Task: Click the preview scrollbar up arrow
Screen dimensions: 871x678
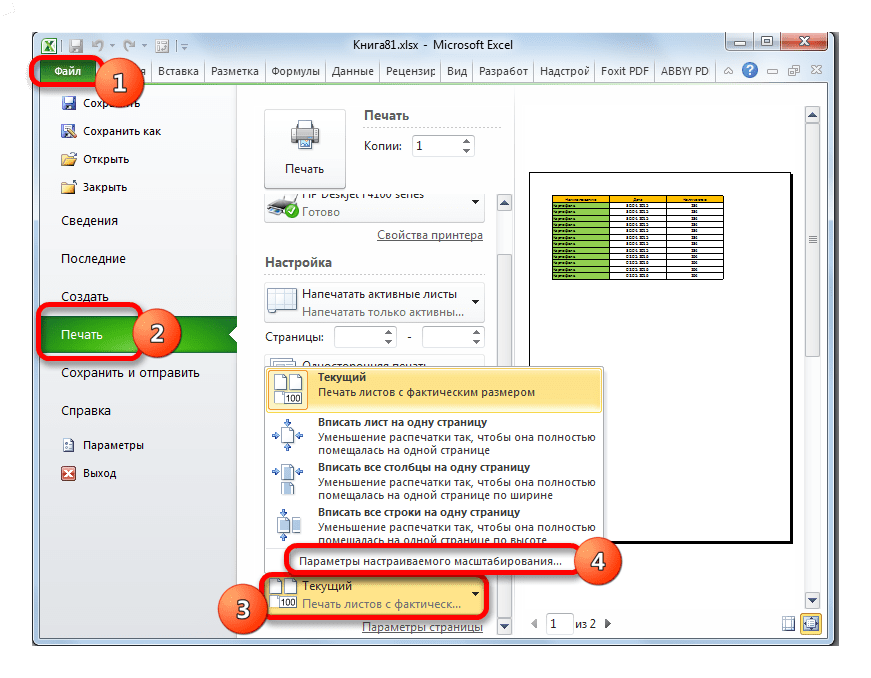Action: tap(812, 115)
